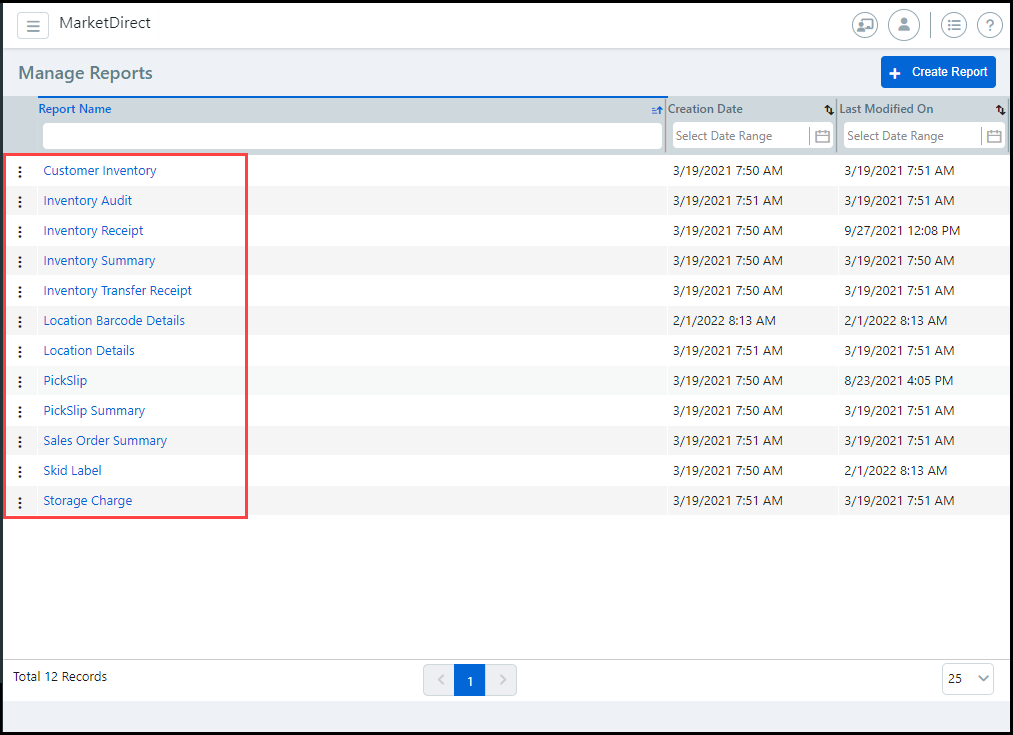Open actions menu for Skid Label row
Viewport: 1013px width, 735px height.
coord(20,472)
